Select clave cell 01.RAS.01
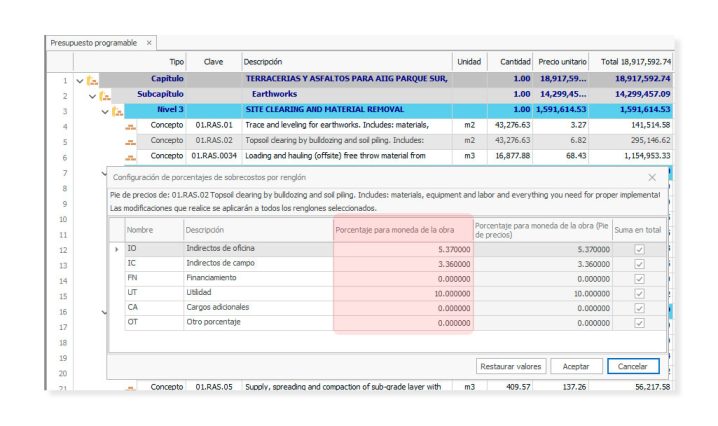Viewport: 718px width, 426px height. [213, 125]
